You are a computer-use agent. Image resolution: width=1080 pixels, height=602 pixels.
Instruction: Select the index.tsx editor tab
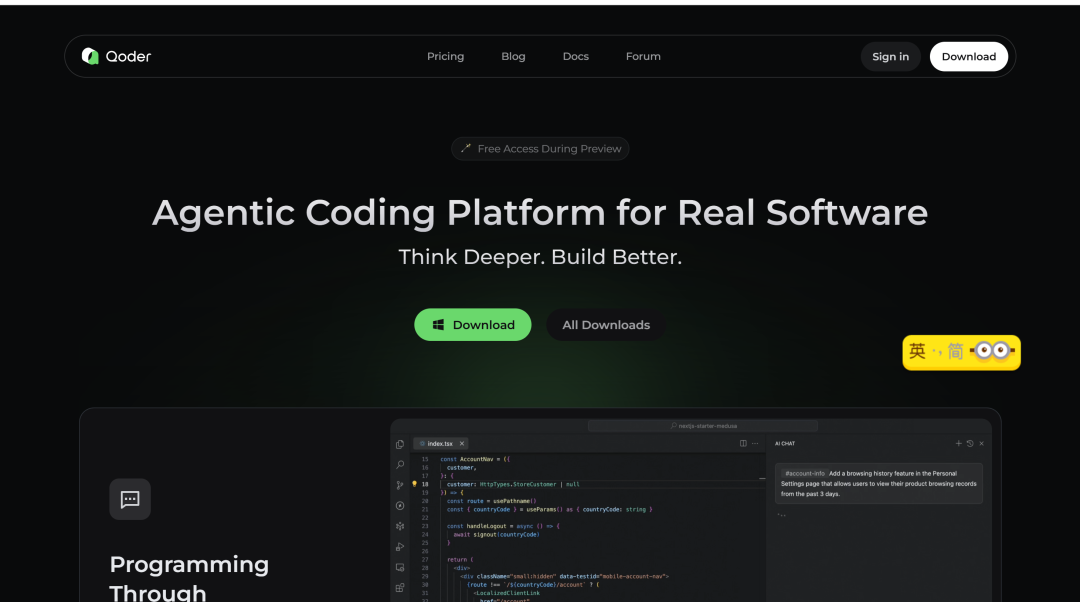[x=440, y=444]
